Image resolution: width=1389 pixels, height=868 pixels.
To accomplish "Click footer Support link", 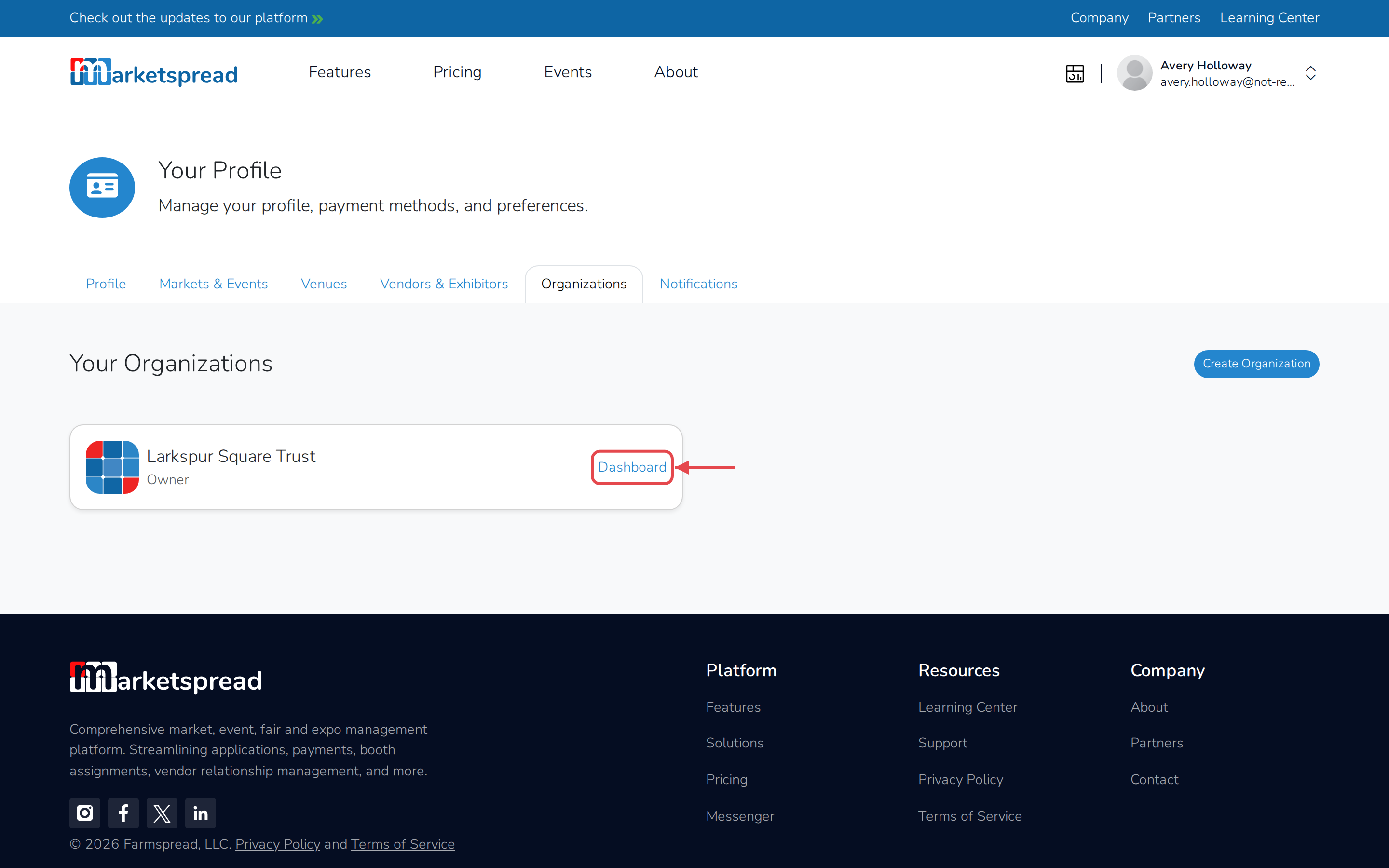I will coord(942,743).
